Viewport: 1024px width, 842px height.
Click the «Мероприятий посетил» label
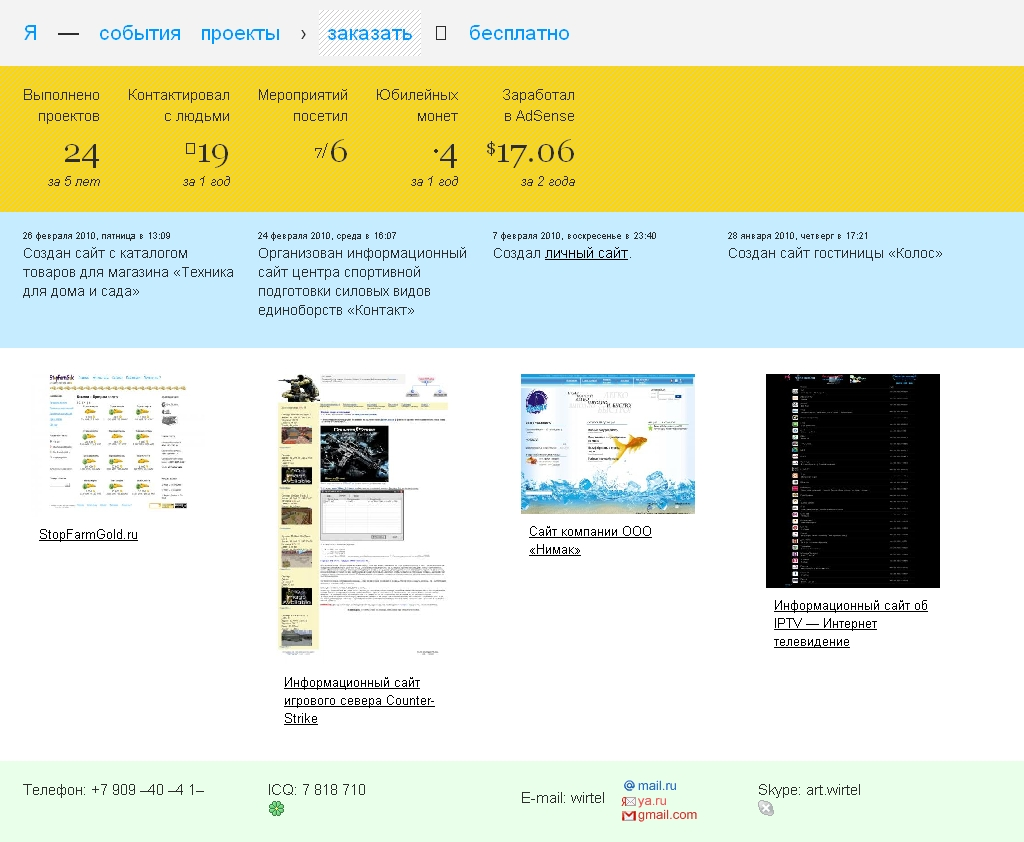(x=302, y=105)
